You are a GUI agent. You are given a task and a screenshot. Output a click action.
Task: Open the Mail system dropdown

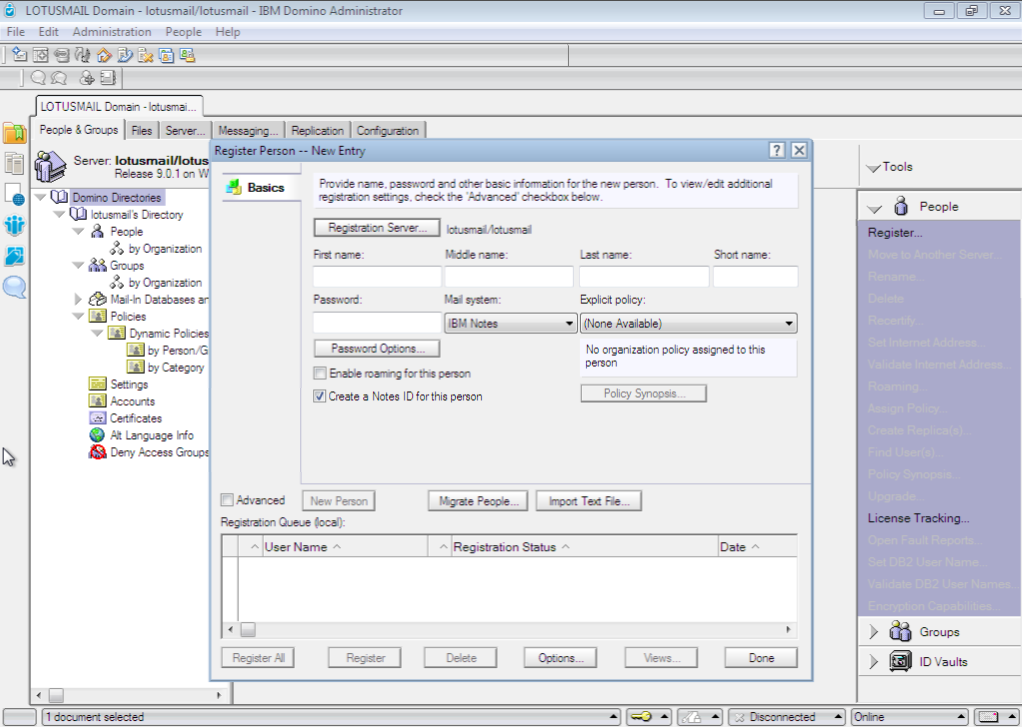tap(510, 323)
